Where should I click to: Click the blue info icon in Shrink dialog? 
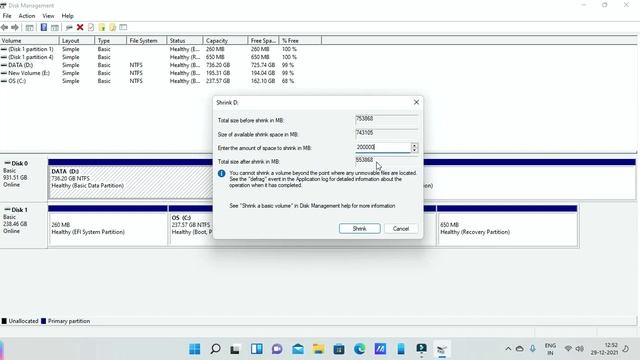[x=222, y=173]
